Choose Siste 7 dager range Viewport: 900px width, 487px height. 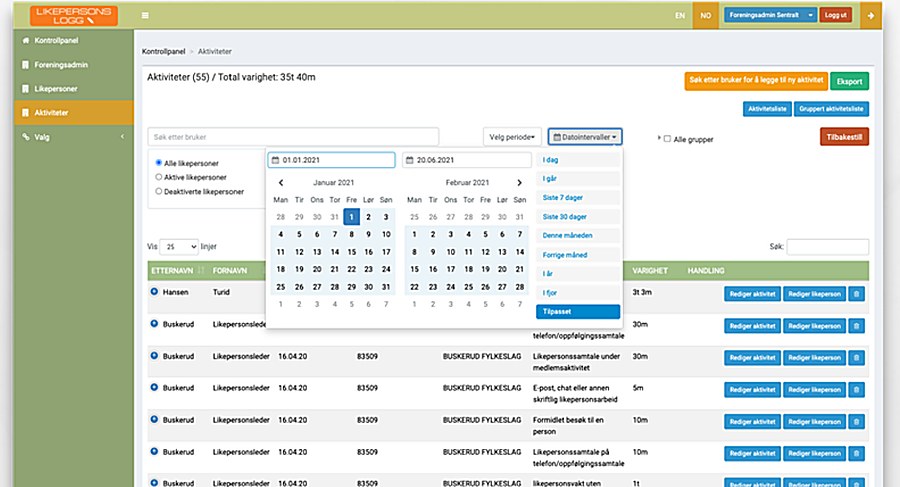click(578, 198)
